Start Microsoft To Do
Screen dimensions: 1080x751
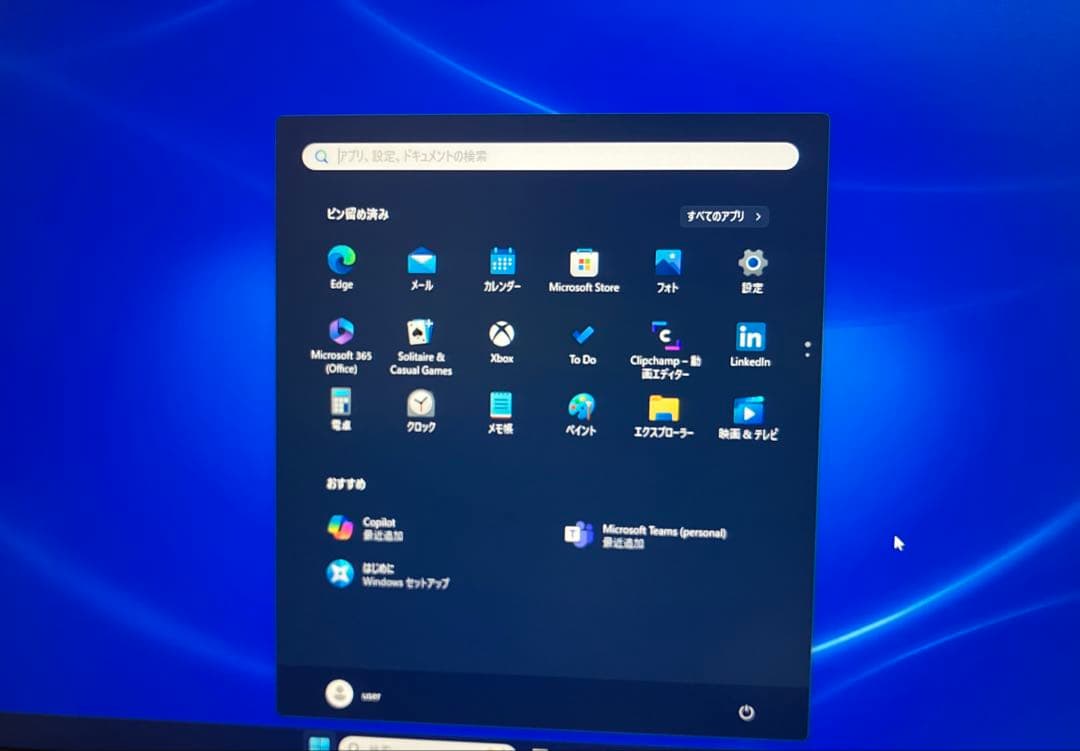pyautogui.click(x=581, y=335)
